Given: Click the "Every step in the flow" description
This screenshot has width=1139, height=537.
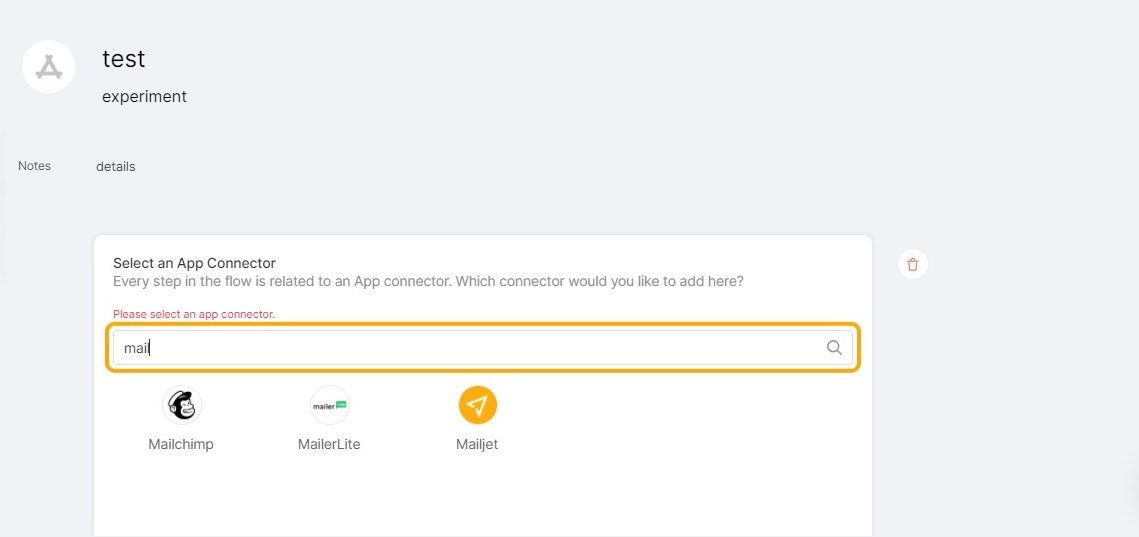Looking at the screenshot, I should tap(429, 280).
